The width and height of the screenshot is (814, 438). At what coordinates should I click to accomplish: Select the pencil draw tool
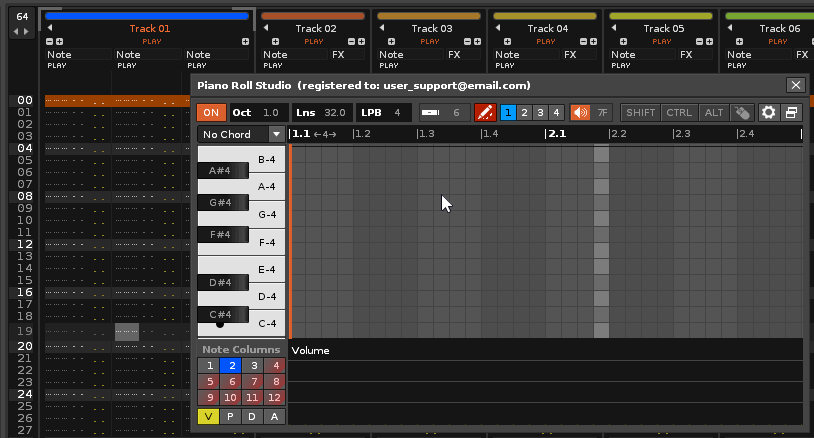click(485, 113)
